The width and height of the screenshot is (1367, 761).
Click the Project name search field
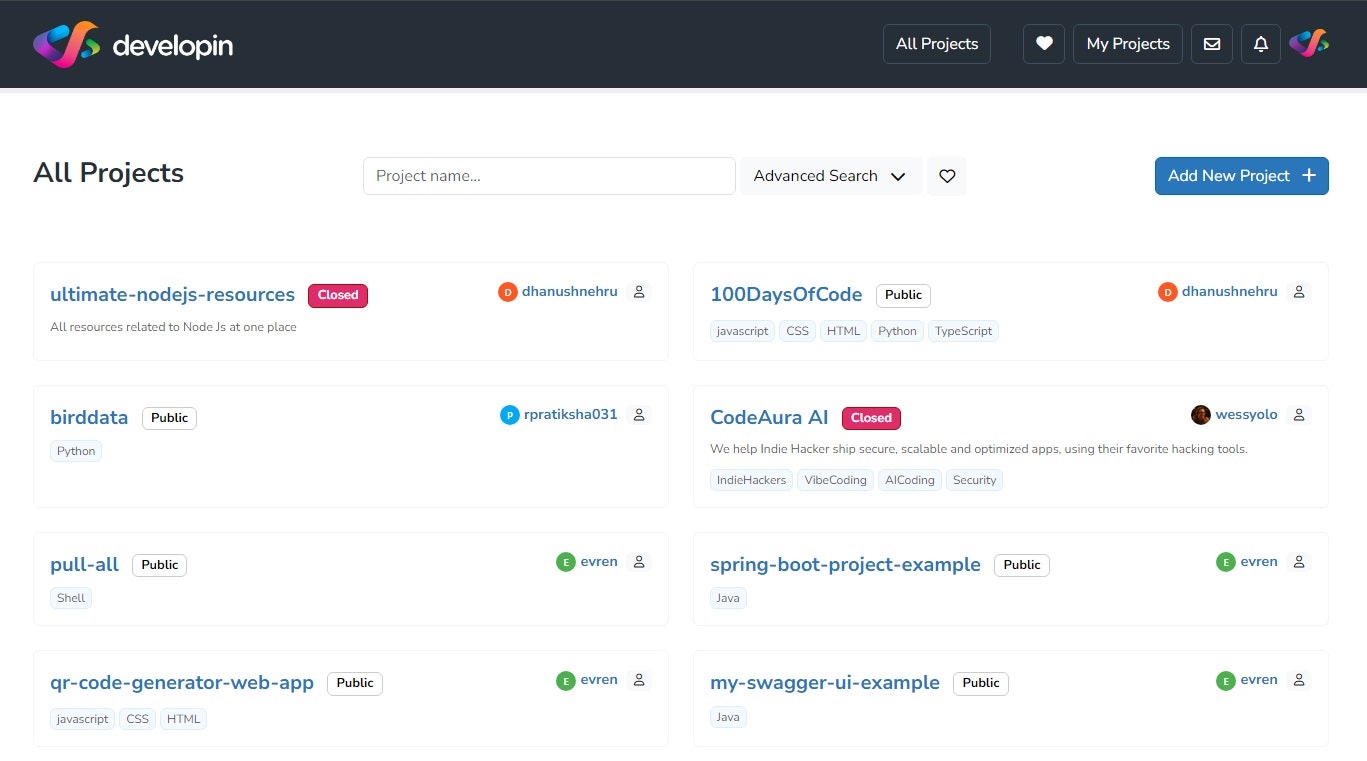click(x=549, y=176)
